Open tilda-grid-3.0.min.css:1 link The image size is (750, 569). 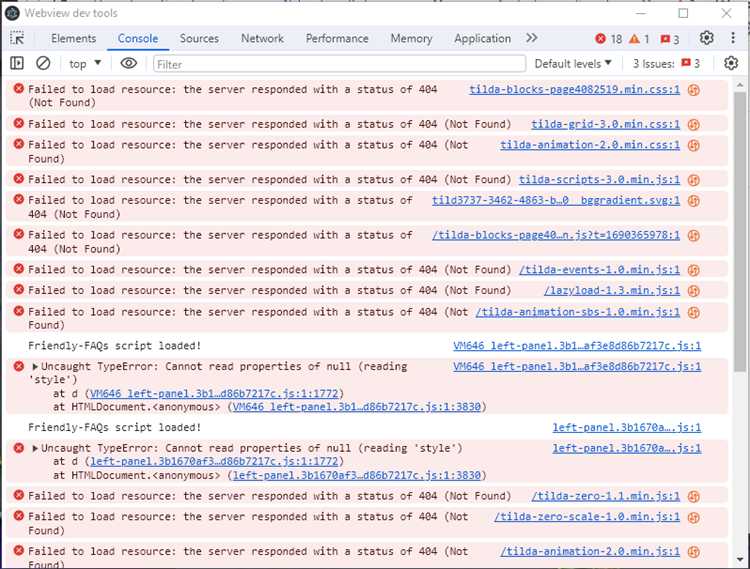point(606,124)
